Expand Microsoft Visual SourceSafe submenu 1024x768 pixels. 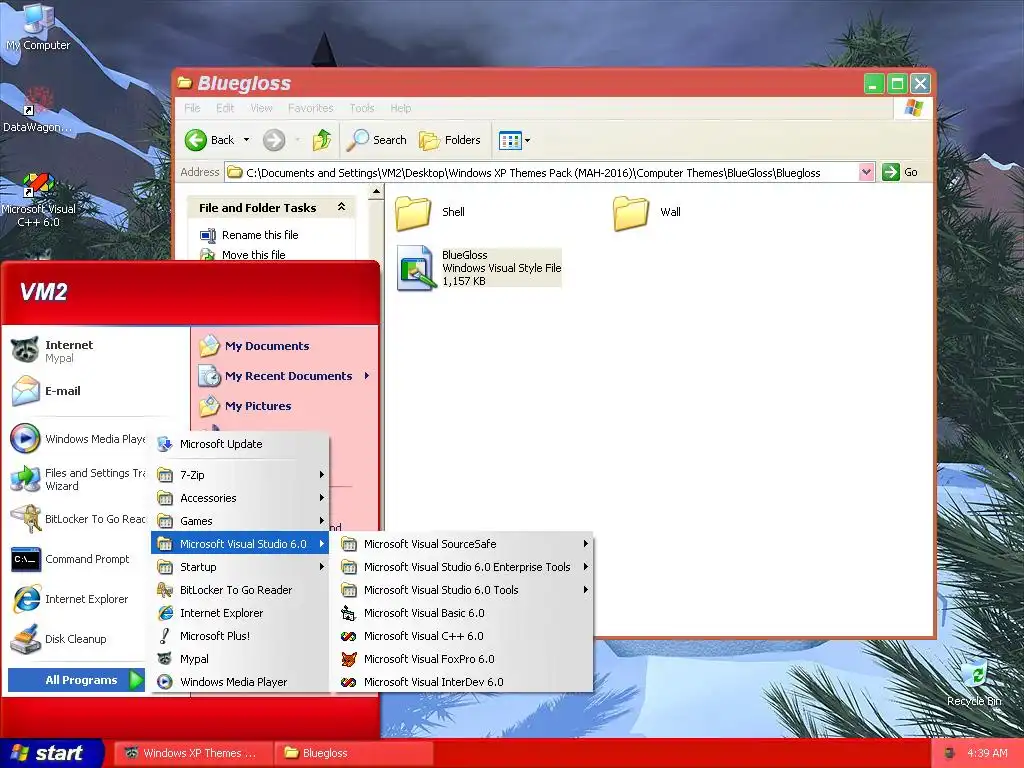click(462, 544)
